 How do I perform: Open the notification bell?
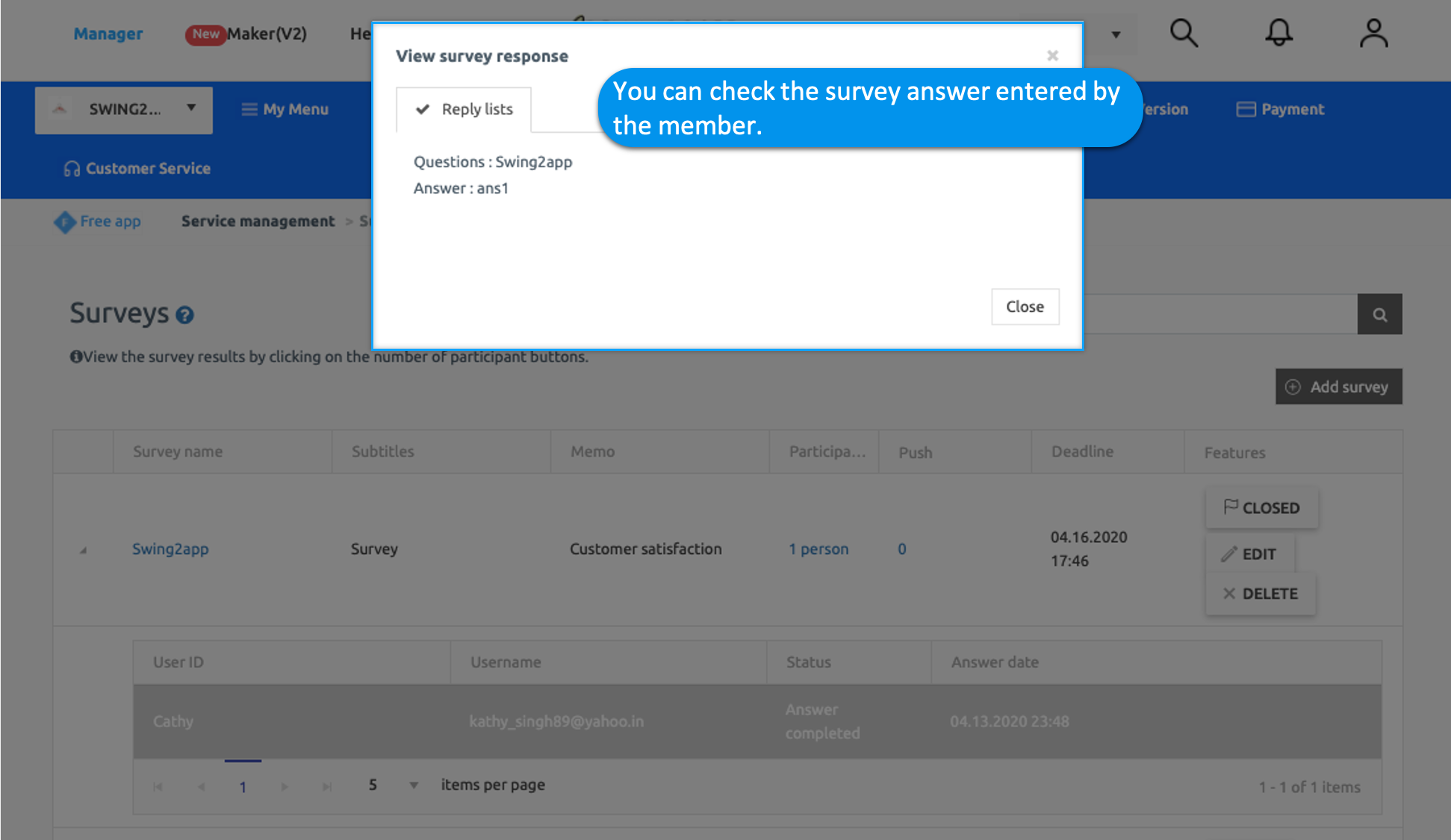pyautogui.click(x=1278, y=33)
